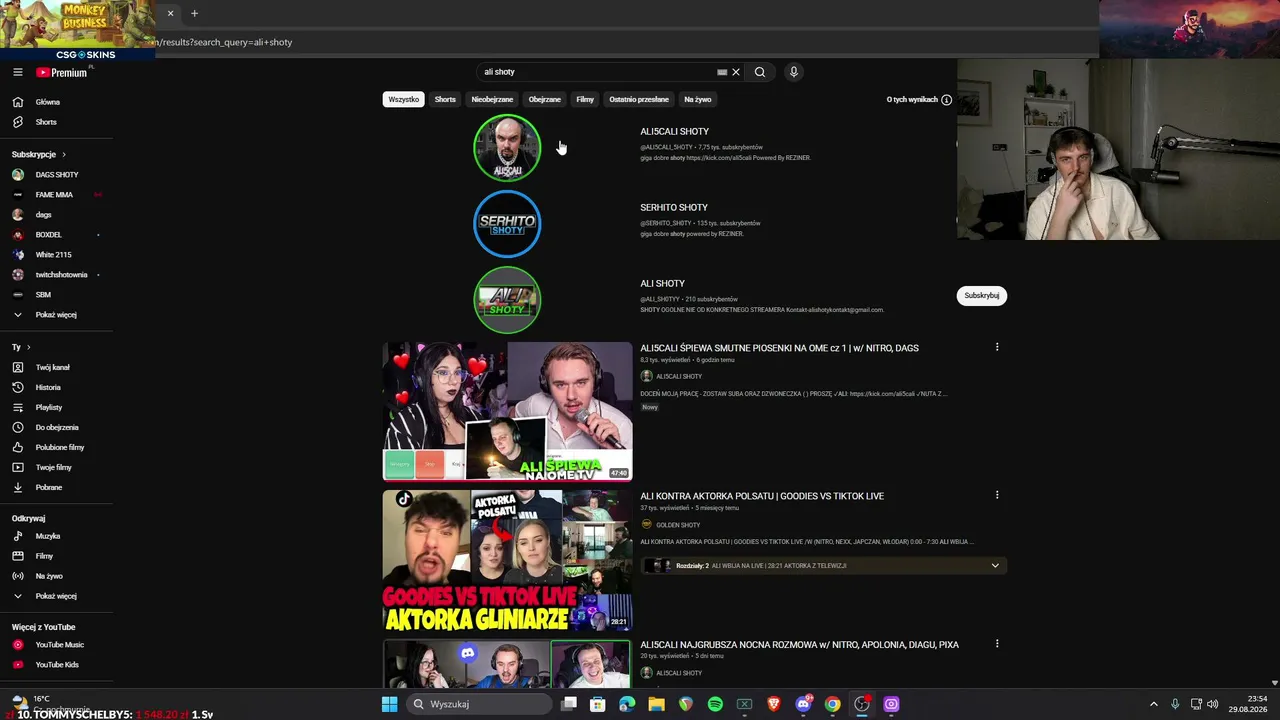Select the Shorts filter chip

445,100
